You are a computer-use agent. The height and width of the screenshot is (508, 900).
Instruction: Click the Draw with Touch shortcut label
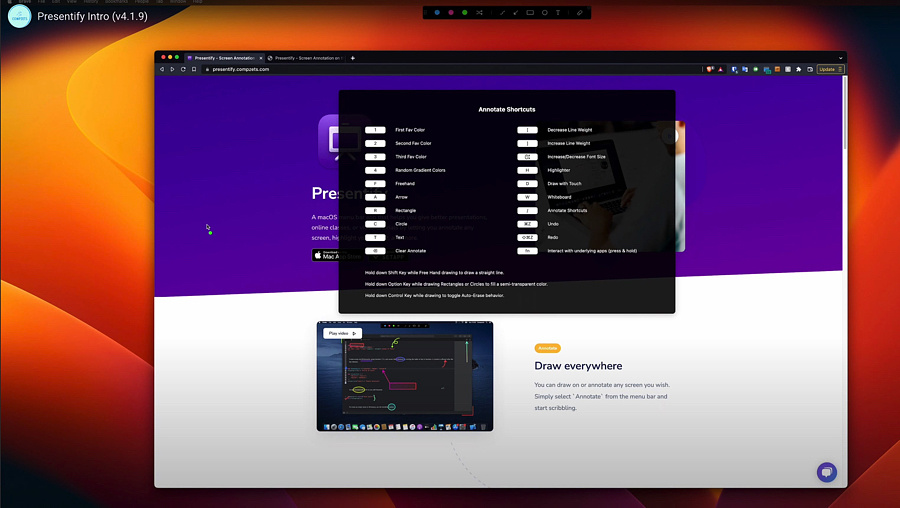tap(564, 184)
